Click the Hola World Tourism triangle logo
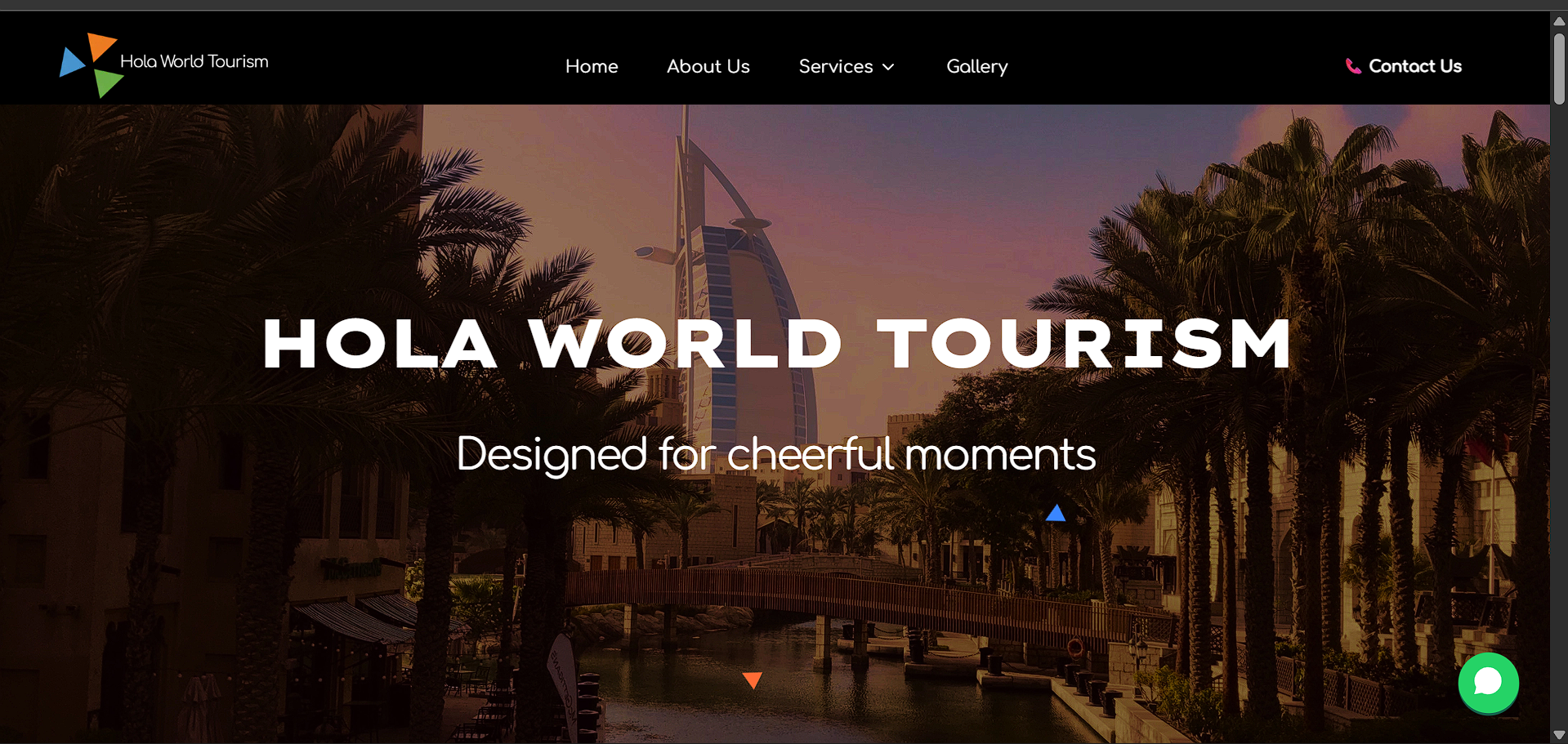Image resolution: width=1568 pixels, height=744 pixels. click(x=92, y=65)
